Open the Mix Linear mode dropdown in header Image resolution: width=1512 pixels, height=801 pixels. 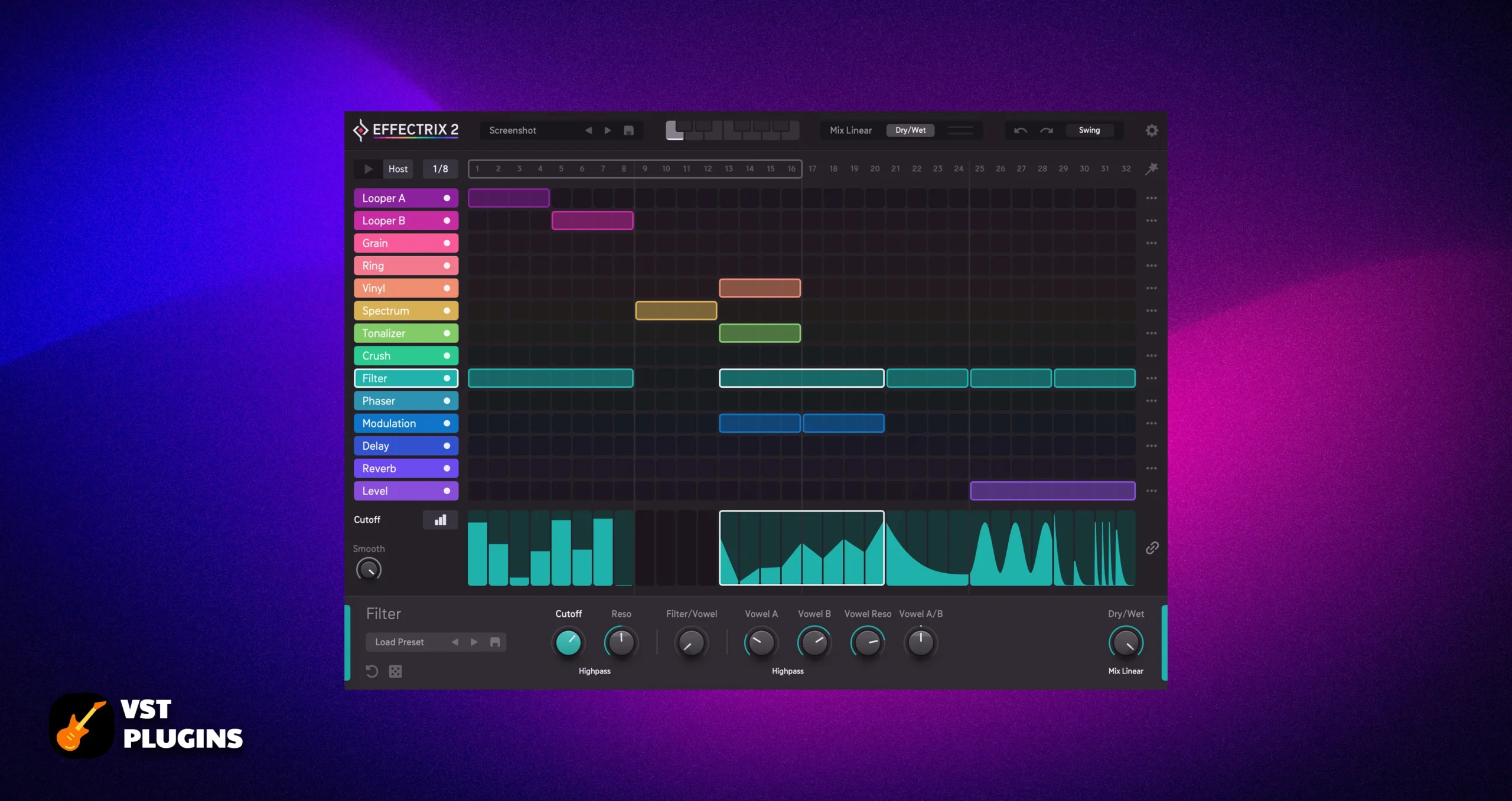850,130
